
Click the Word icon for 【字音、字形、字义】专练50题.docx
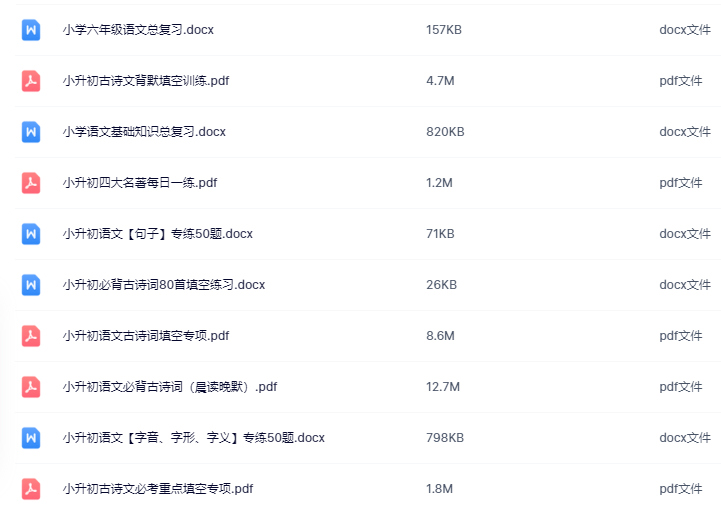tap(31, 438)
